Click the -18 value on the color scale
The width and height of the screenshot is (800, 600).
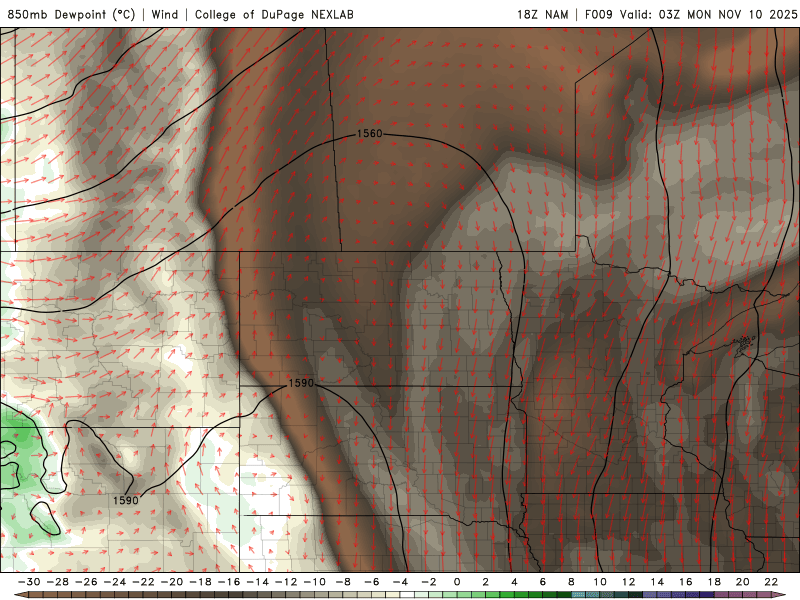[x=200, y=582]
